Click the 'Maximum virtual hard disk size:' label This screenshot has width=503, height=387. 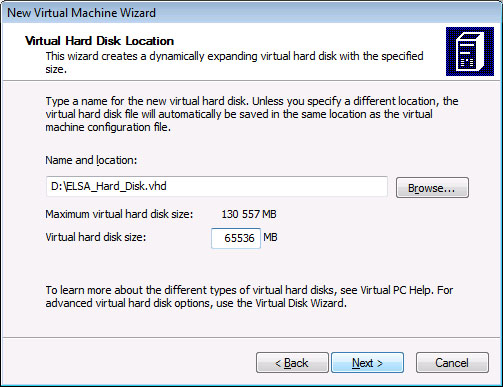tap(119, 214)
